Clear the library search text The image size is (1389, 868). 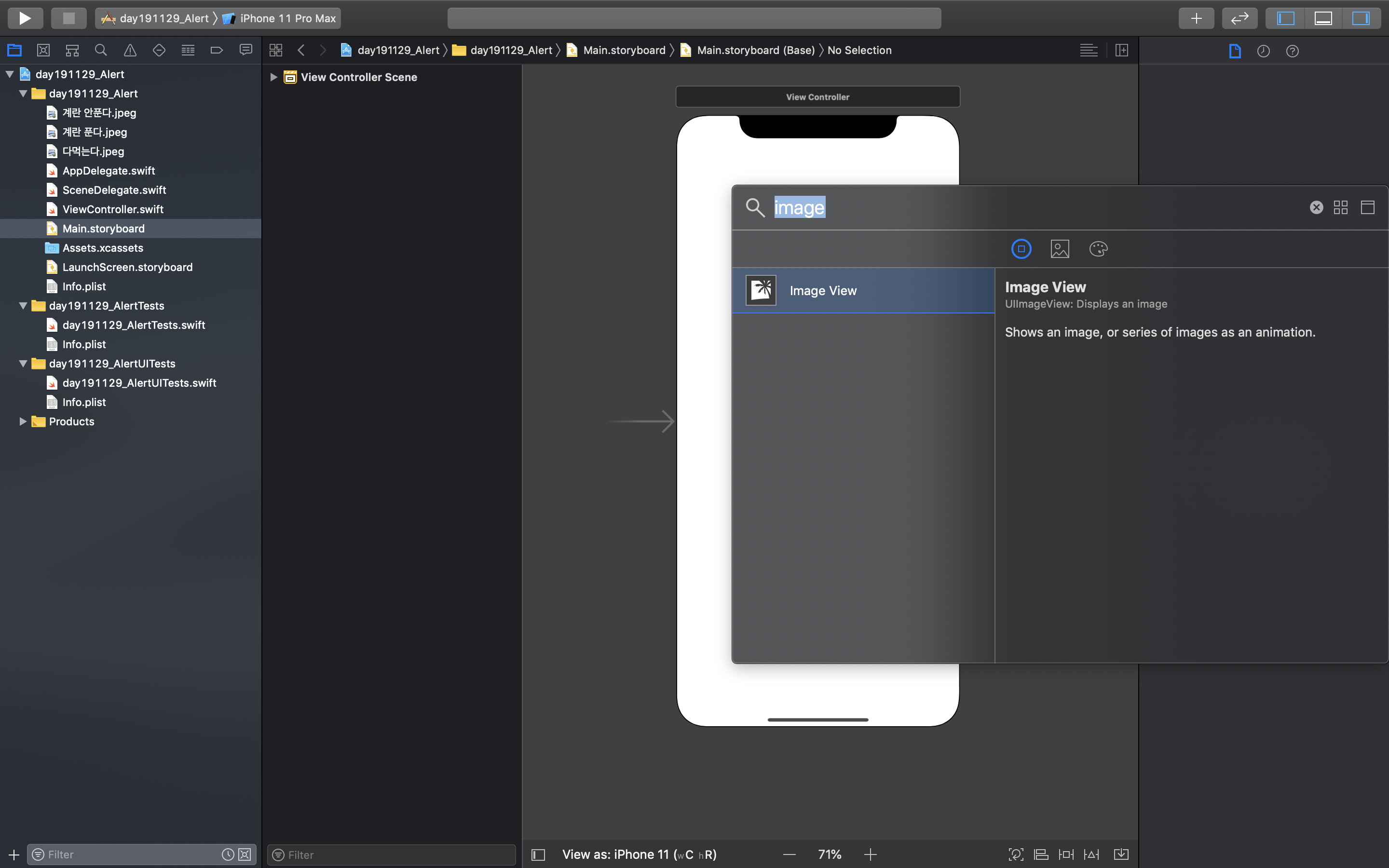click(x=1316, y=207)
